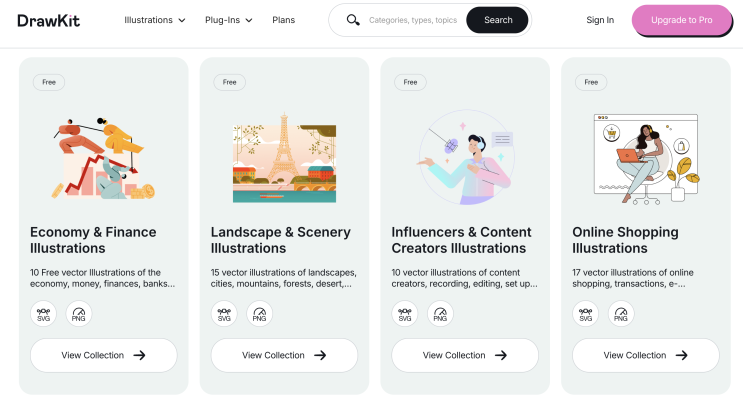Click SVG icon on Influencers card
This screenshot has height=400, width=743.
(x=405, y=314)
